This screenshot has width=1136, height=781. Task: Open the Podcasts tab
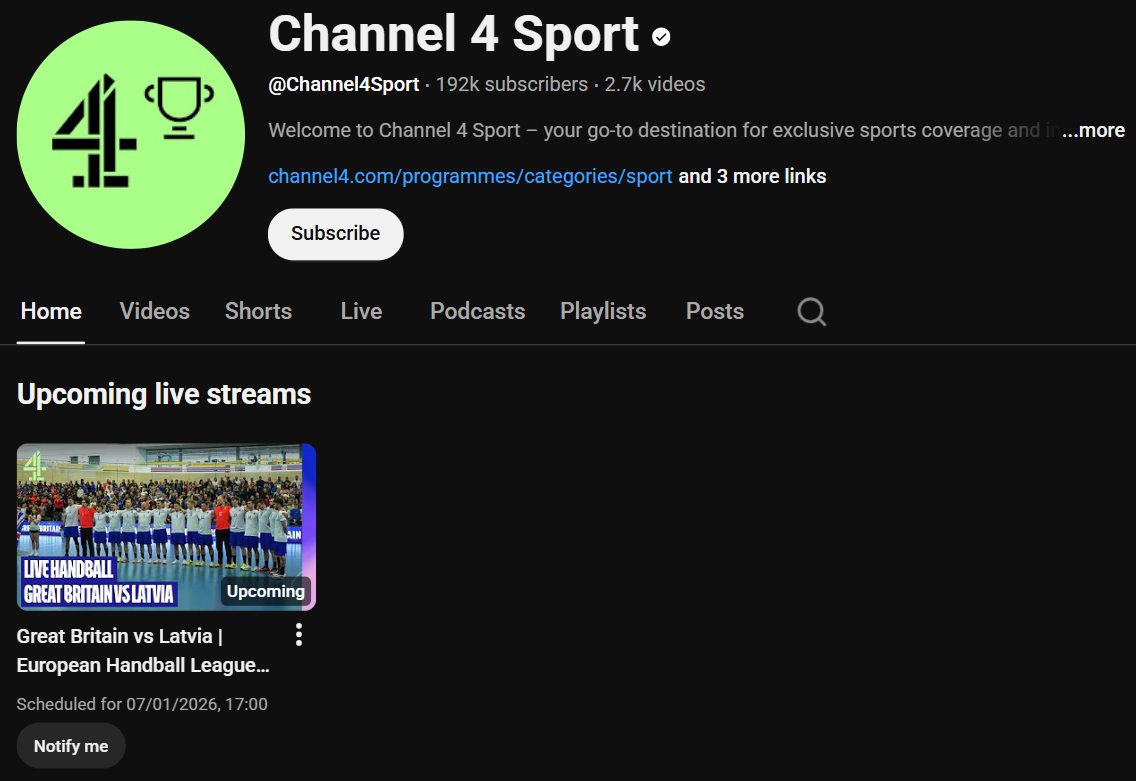(477, 312)
